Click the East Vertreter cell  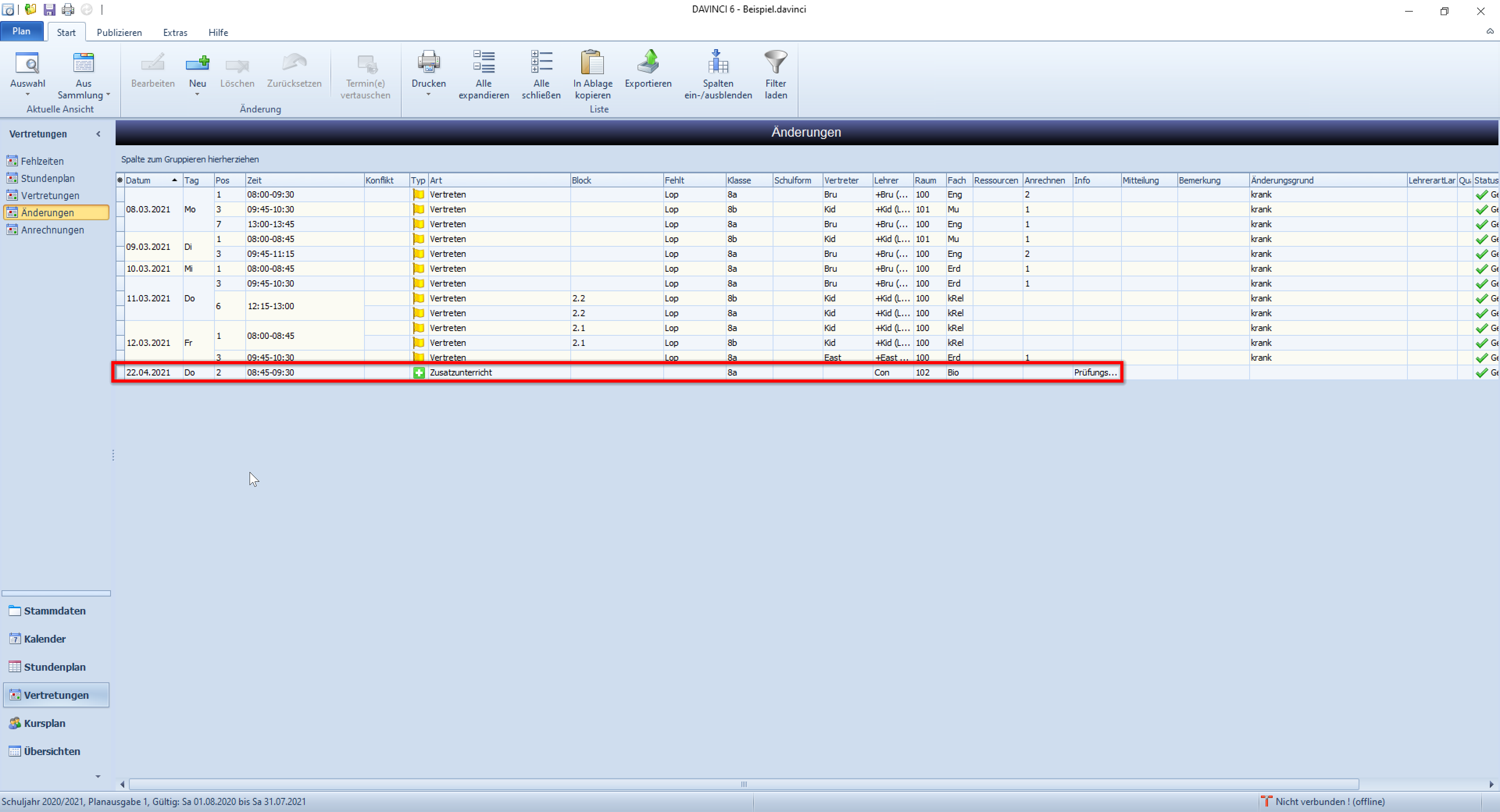(847, 358)
